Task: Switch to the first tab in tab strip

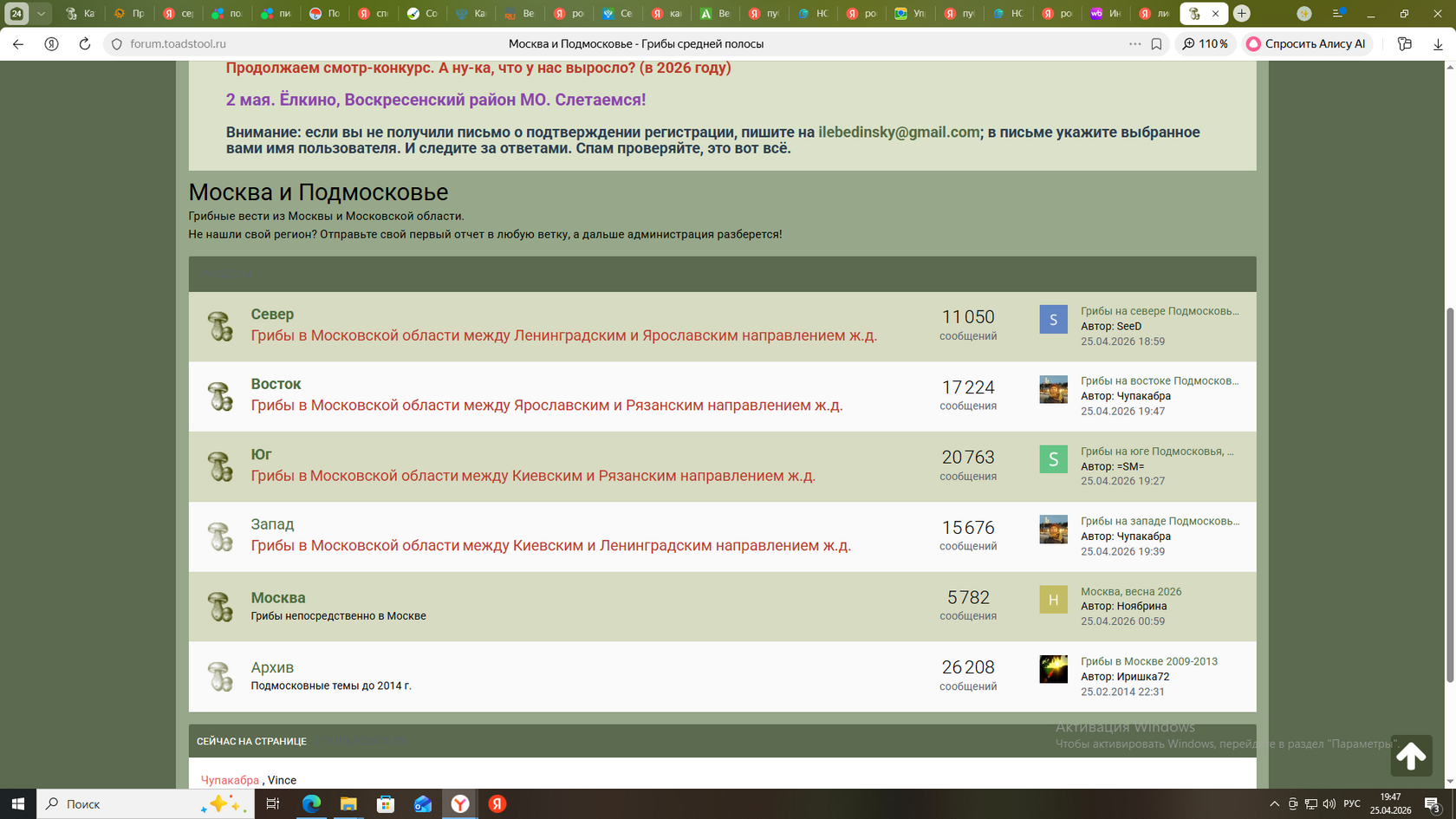Action: click(x=80, y=14)
